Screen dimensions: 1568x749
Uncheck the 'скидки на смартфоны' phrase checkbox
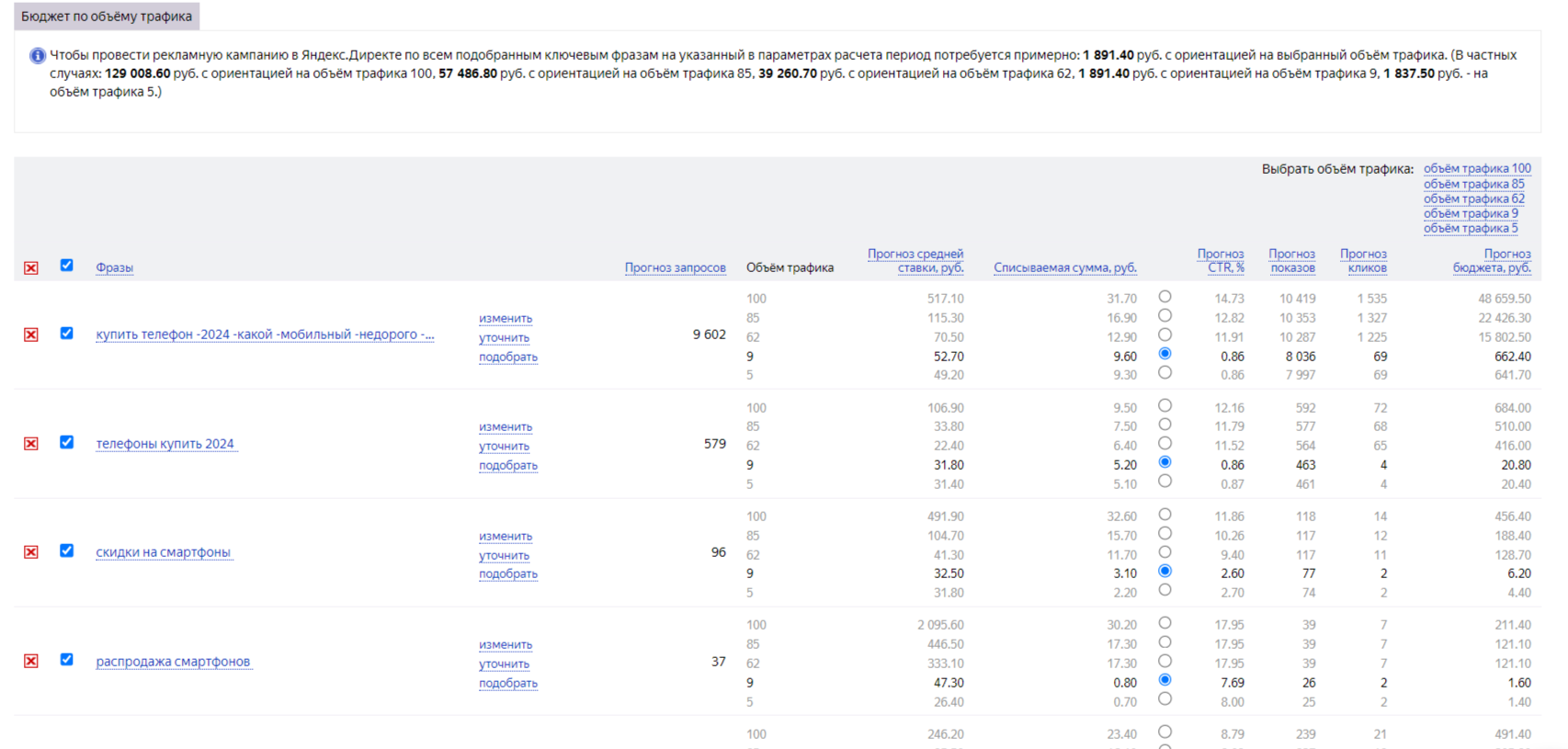pos(67,550)
